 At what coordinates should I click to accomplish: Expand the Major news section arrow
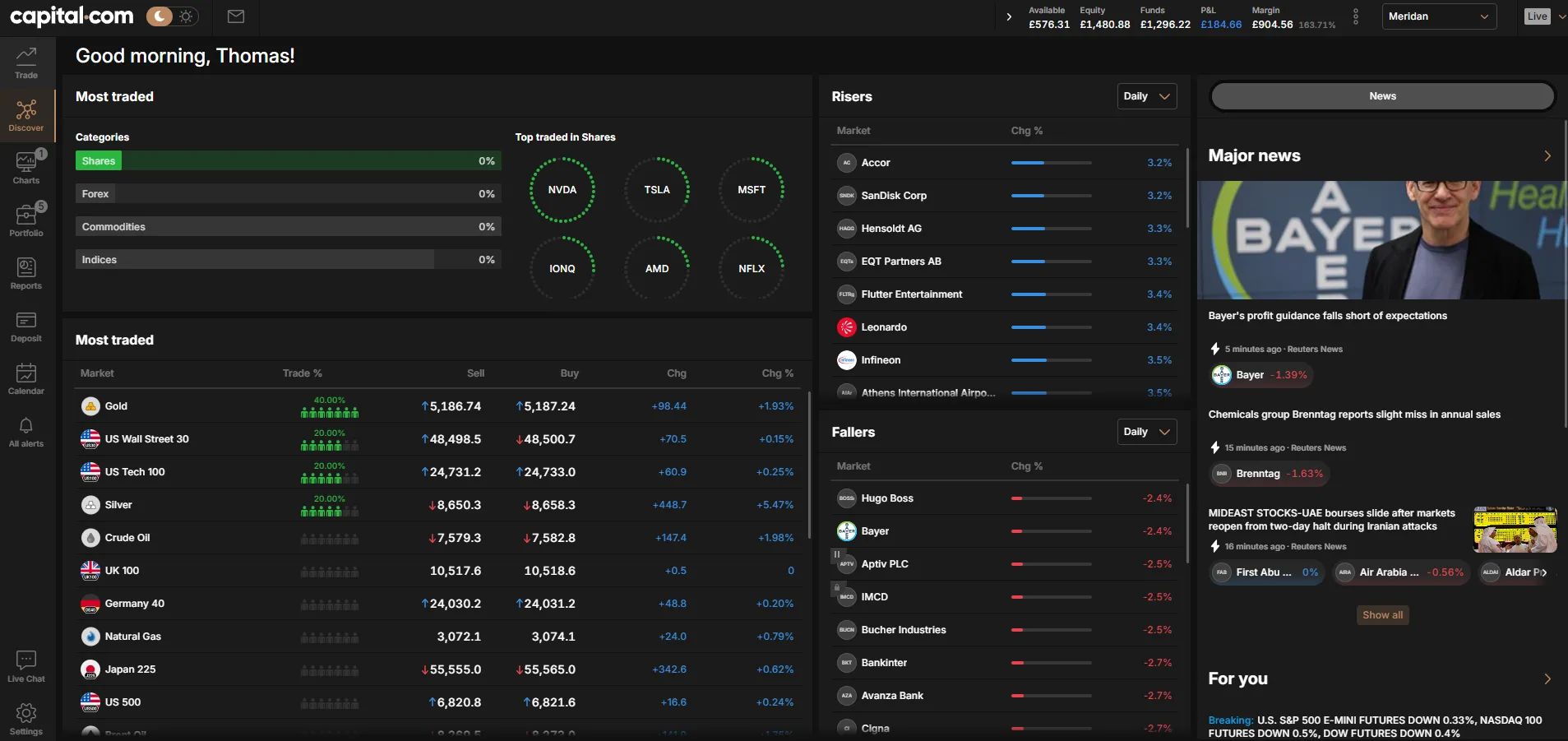pyautogui.click(x=1547, y=155)
